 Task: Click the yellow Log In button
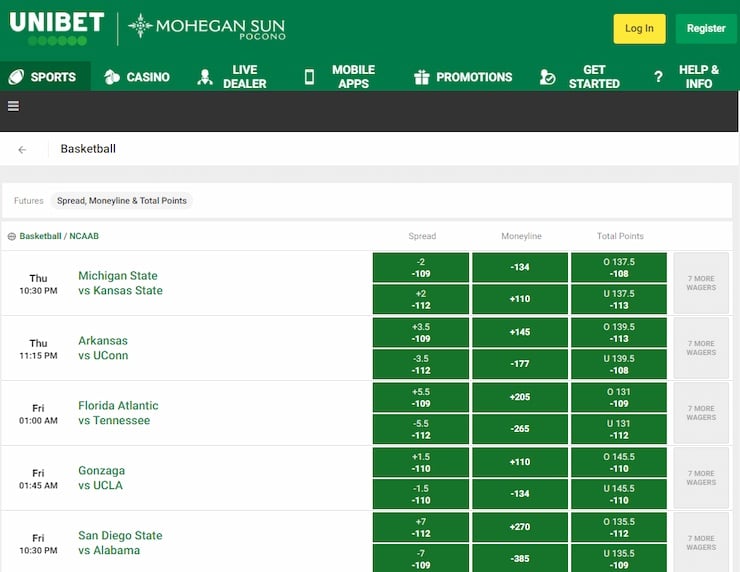(x=639, y=29)
